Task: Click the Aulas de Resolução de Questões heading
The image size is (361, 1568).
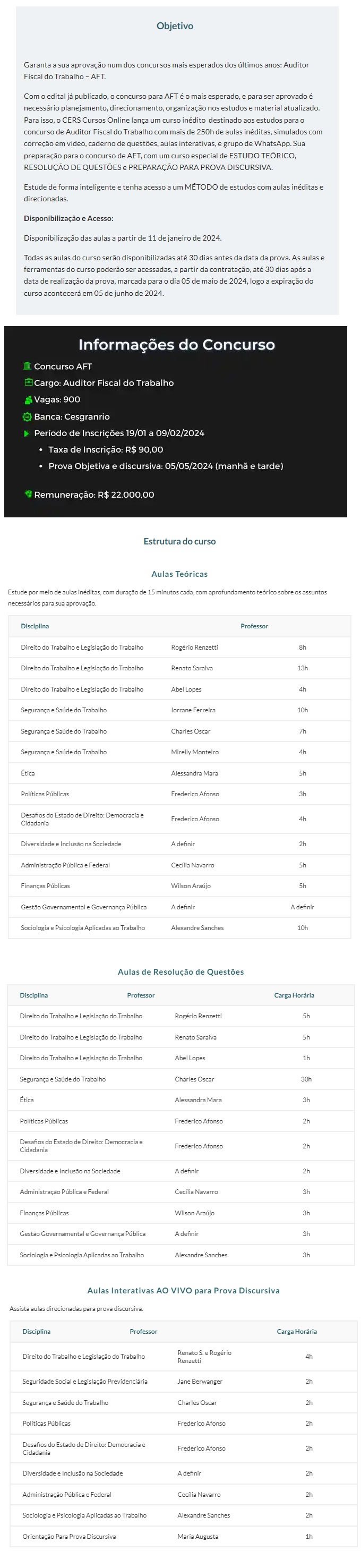Action: 181,972
